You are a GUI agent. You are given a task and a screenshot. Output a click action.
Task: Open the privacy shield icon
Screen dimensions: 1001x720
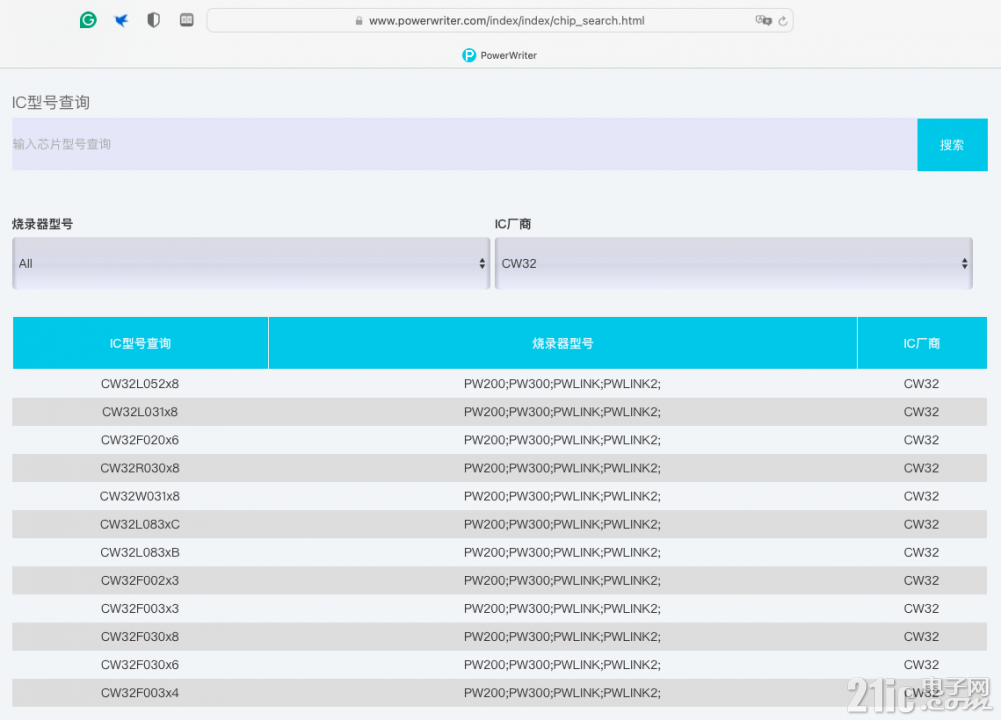153,20
